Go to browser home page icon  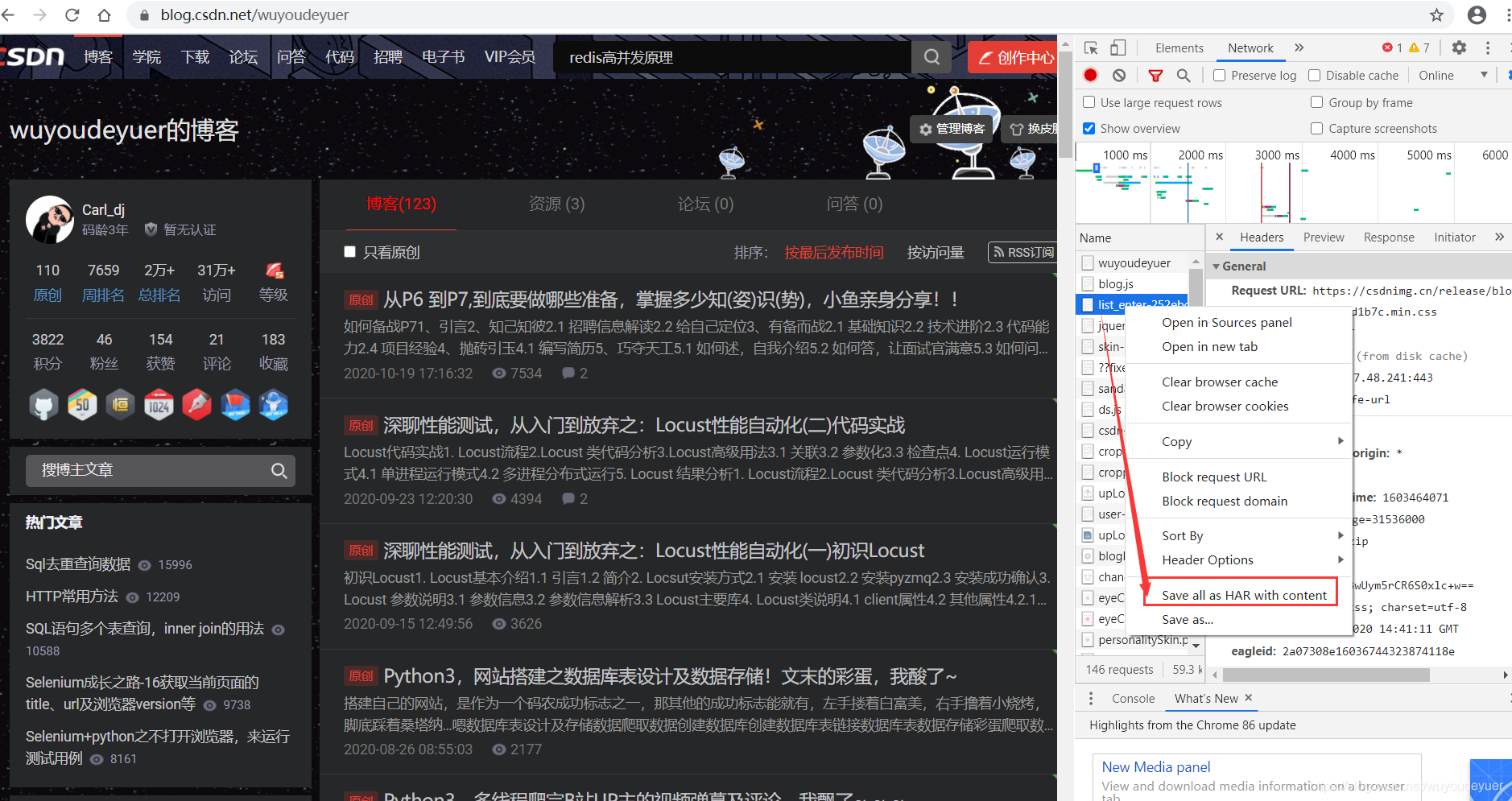[104, 14]
